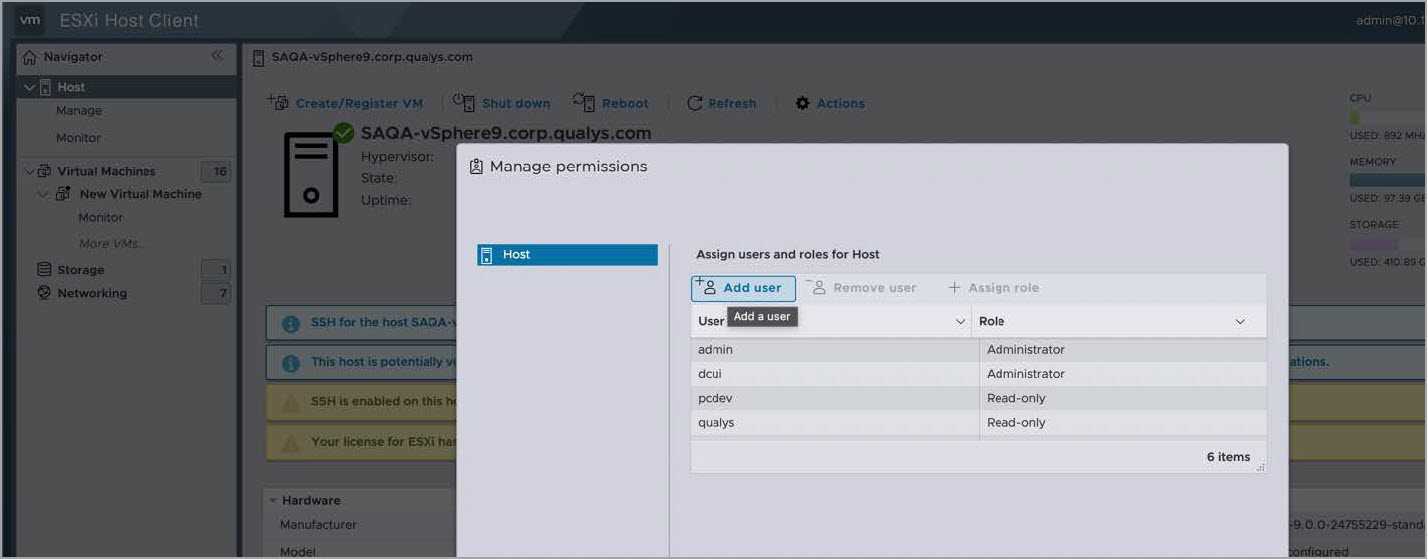Viewport: 1427px width, 559px height.
Task: Click the Networking globe icon
Action: pyautogui.click(x=44, y=293)
